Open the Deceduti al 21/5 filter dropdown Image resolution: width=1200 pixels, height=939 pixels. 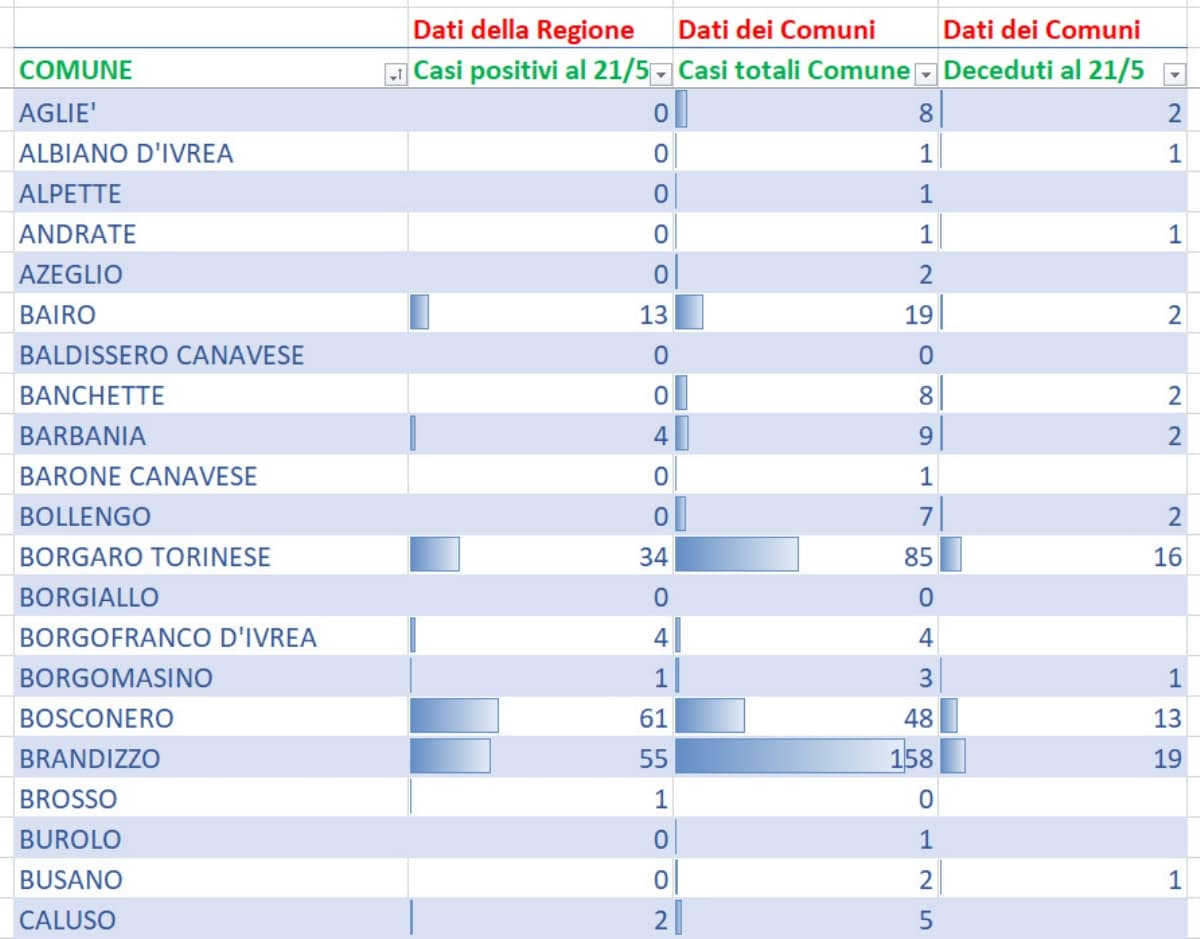[x=1174, y=74]
